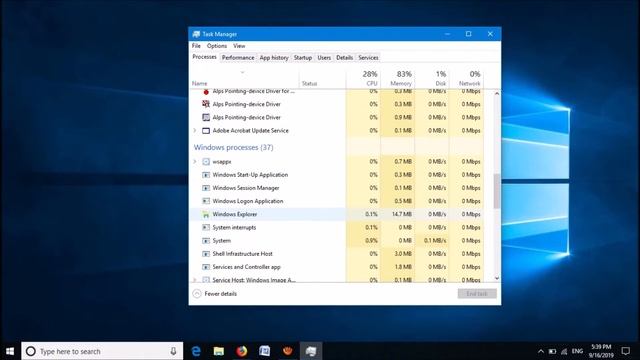The image size is (640, 360).
Task: Click the Shell Infrastructure Host icon
Action: [206, 254]
